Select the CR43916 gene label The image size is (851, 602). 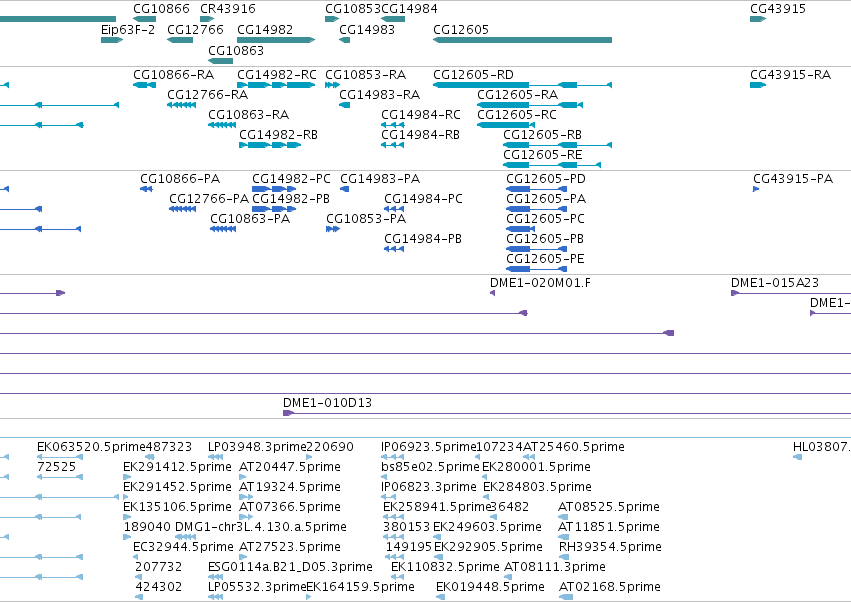pyautogui.click(x=228, y=9)
